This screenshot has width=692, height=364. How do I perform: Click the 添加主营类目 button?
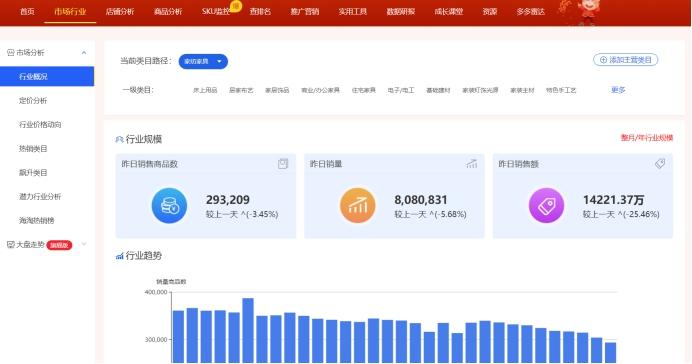point(625,60)
